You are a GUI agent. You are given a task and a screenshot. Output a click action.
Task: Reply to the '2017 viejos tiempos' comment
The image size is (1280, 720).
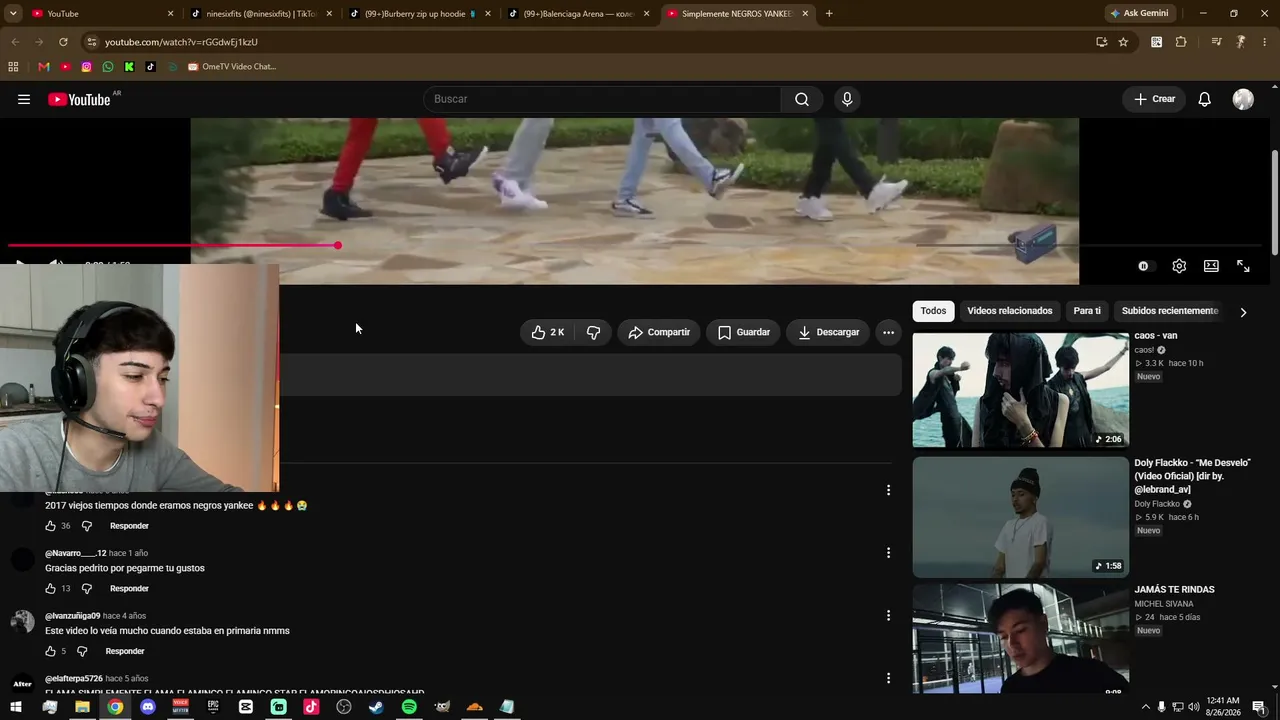(x=129, y=526)
